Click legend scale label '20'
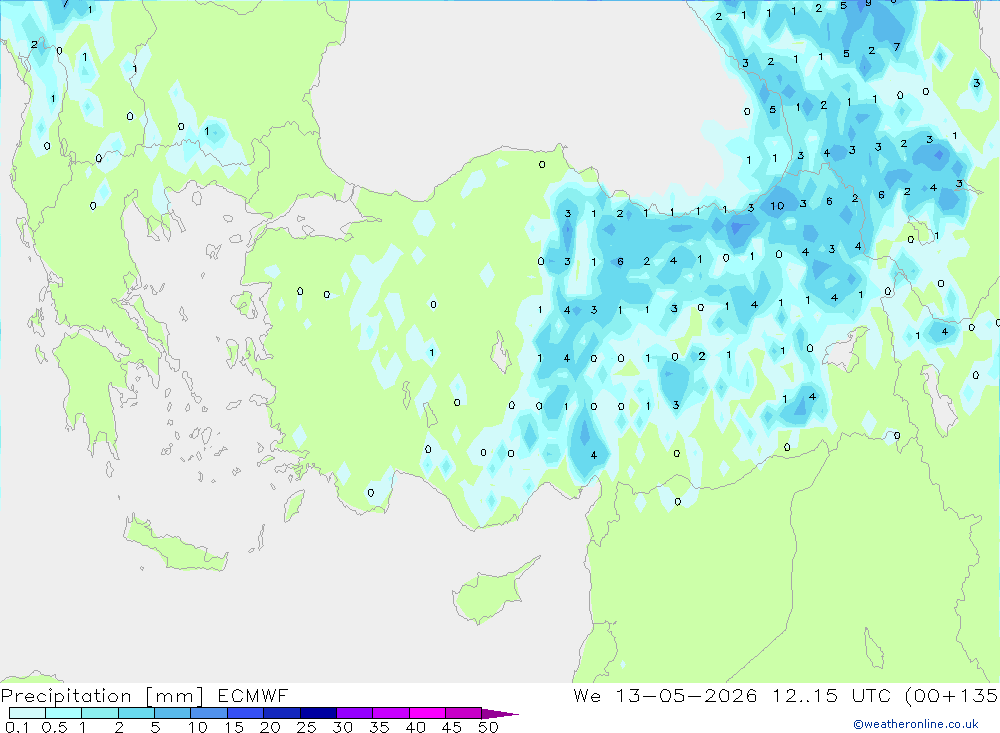Image resolution: width=1000 pixels, height=733 pixels. pos(270,727)
